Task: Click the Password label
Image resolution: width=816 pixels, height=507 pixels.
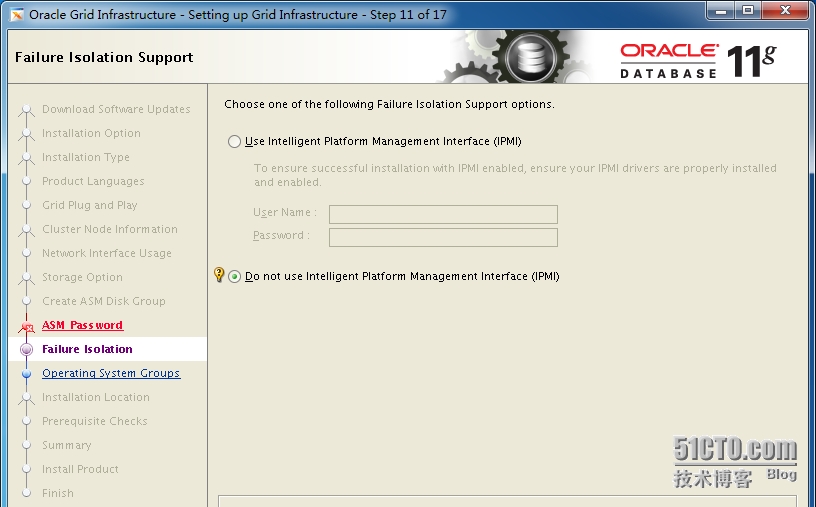Action: click(x=281, y=235)
